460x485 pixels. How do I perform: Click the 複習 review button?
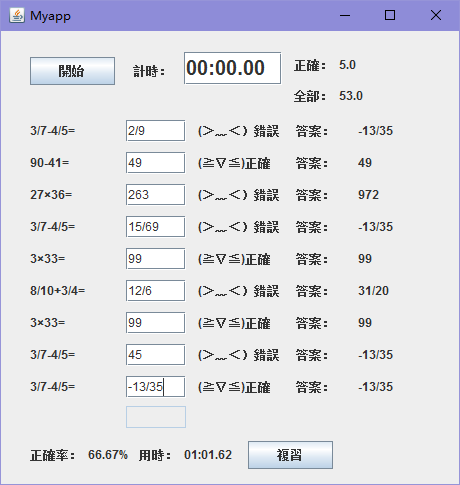[290, 455]
